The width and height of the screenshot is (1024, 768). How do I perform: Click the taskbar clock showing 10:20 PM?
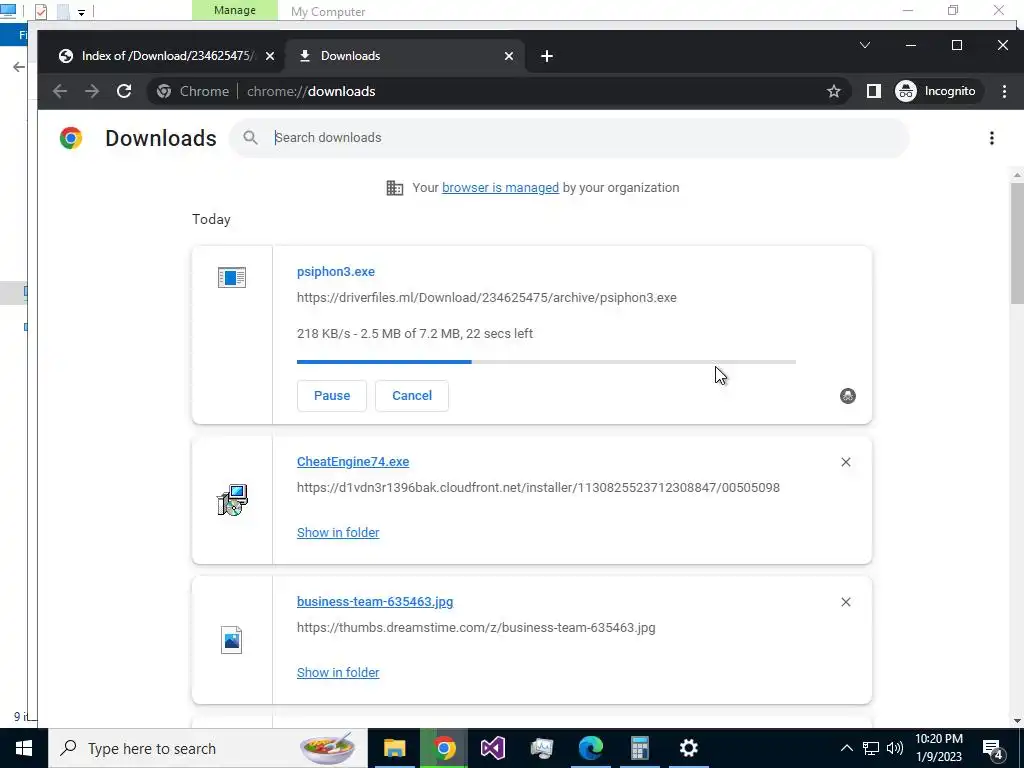click(938, 748)
